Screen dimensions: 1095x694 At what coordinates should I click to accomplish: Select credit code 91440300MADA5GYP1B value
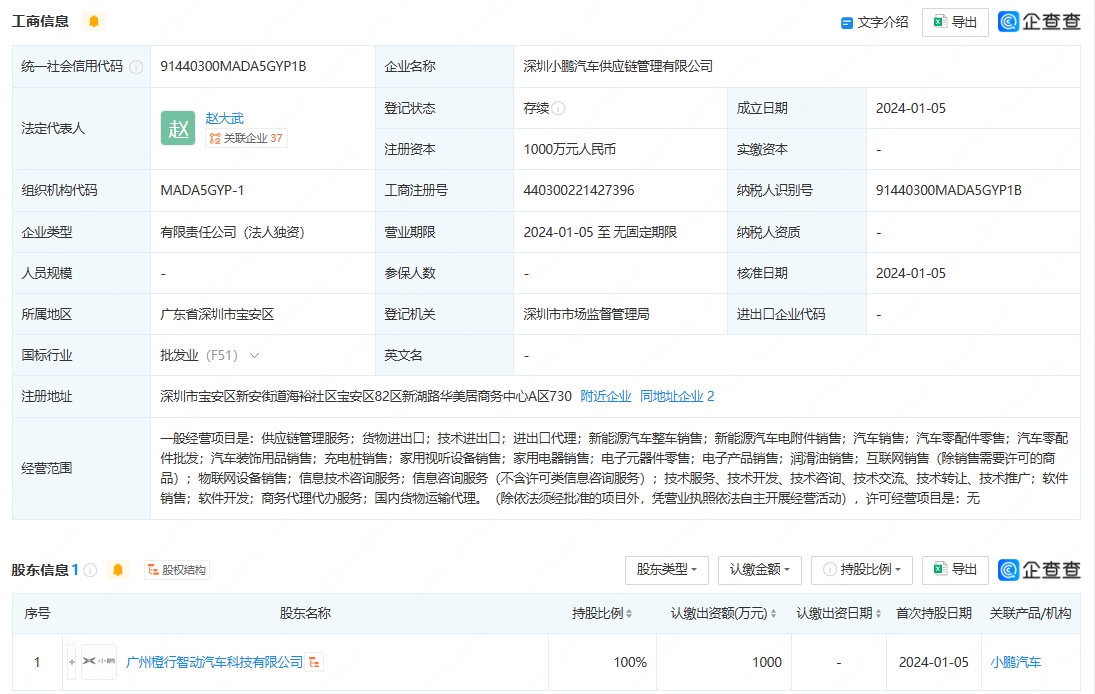coord(233,66)
